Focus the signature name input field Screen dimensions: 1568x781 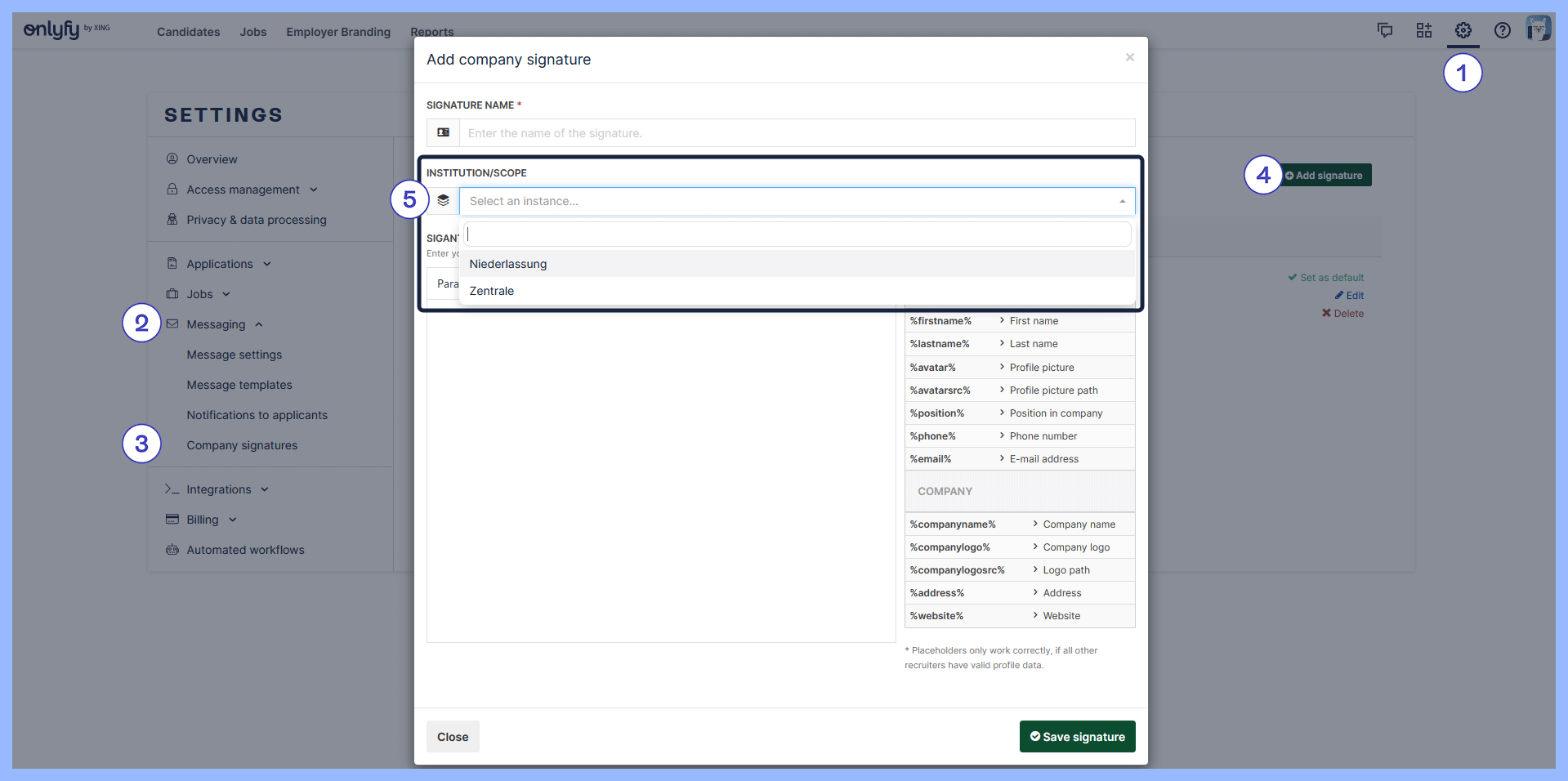797,133
